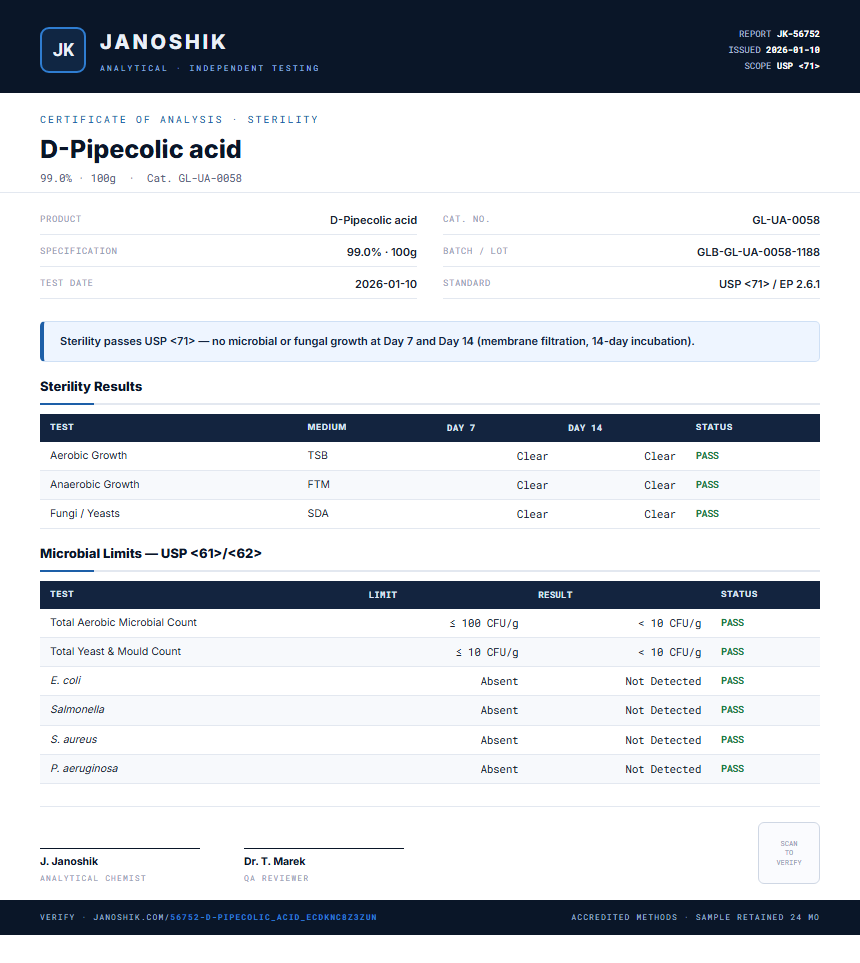Click the Standard value USP <71> / EP 2.6.1
860x963 pixels.
click(769, 284)
